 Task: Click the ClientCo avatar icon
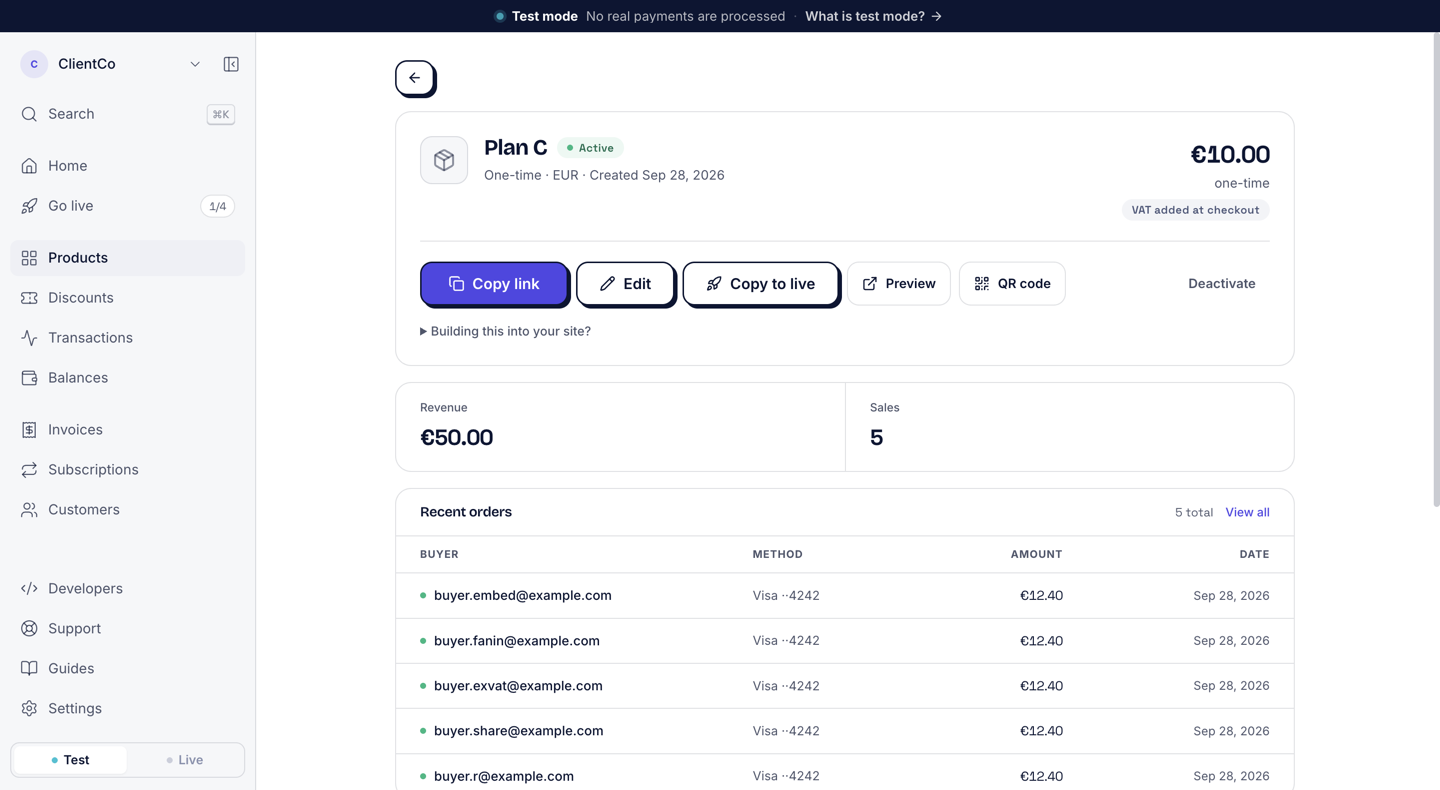34,64
